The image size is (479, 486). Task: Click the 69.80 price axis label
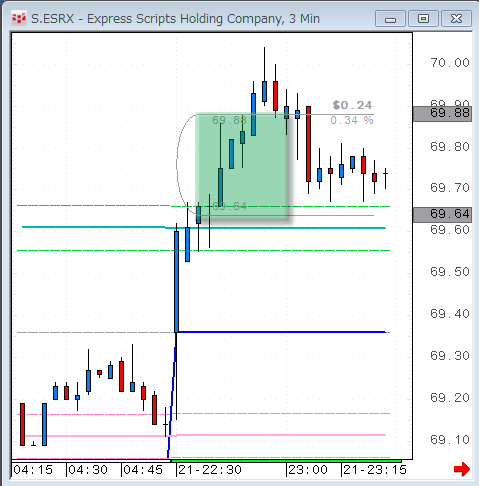450,147
